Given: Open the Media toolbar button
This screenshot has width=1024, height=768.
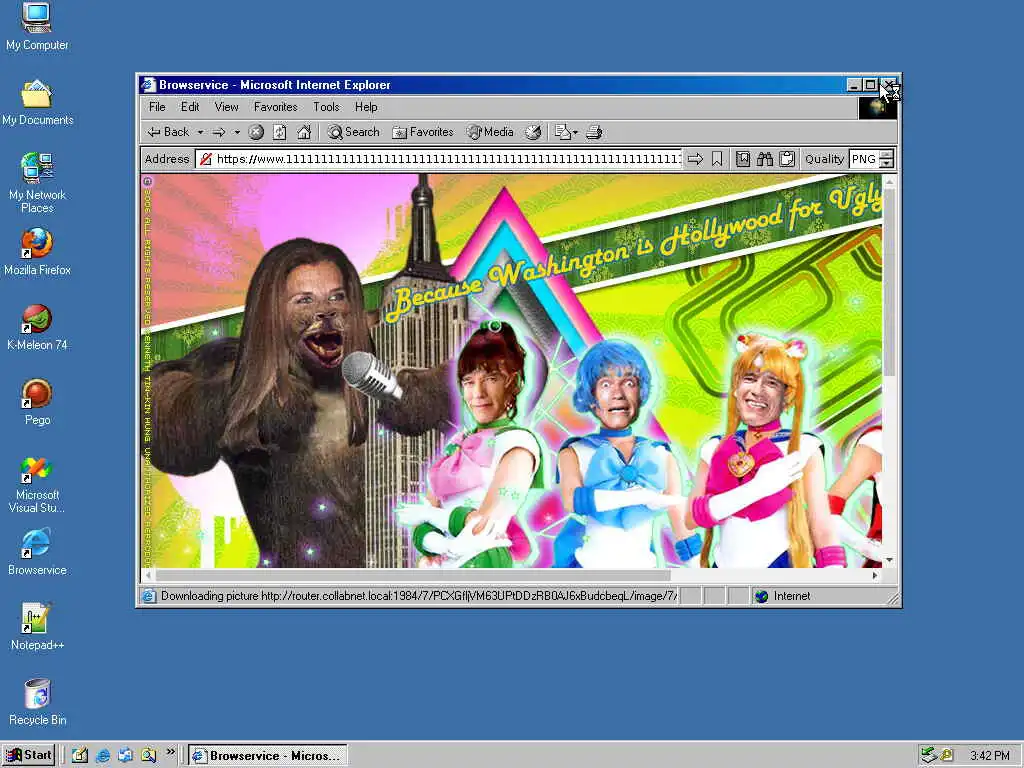Looking at the screenshot, I should 490,132.
